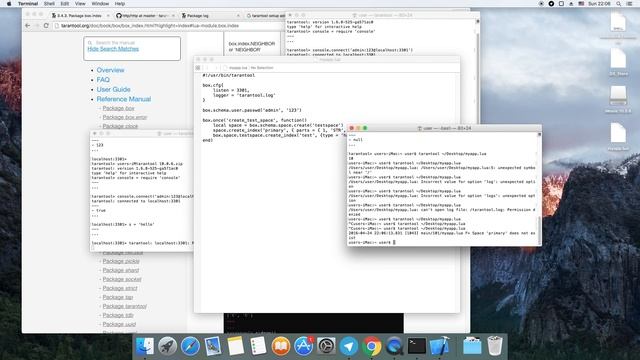Switch to the Package log Chrome tab

[210, 16]
